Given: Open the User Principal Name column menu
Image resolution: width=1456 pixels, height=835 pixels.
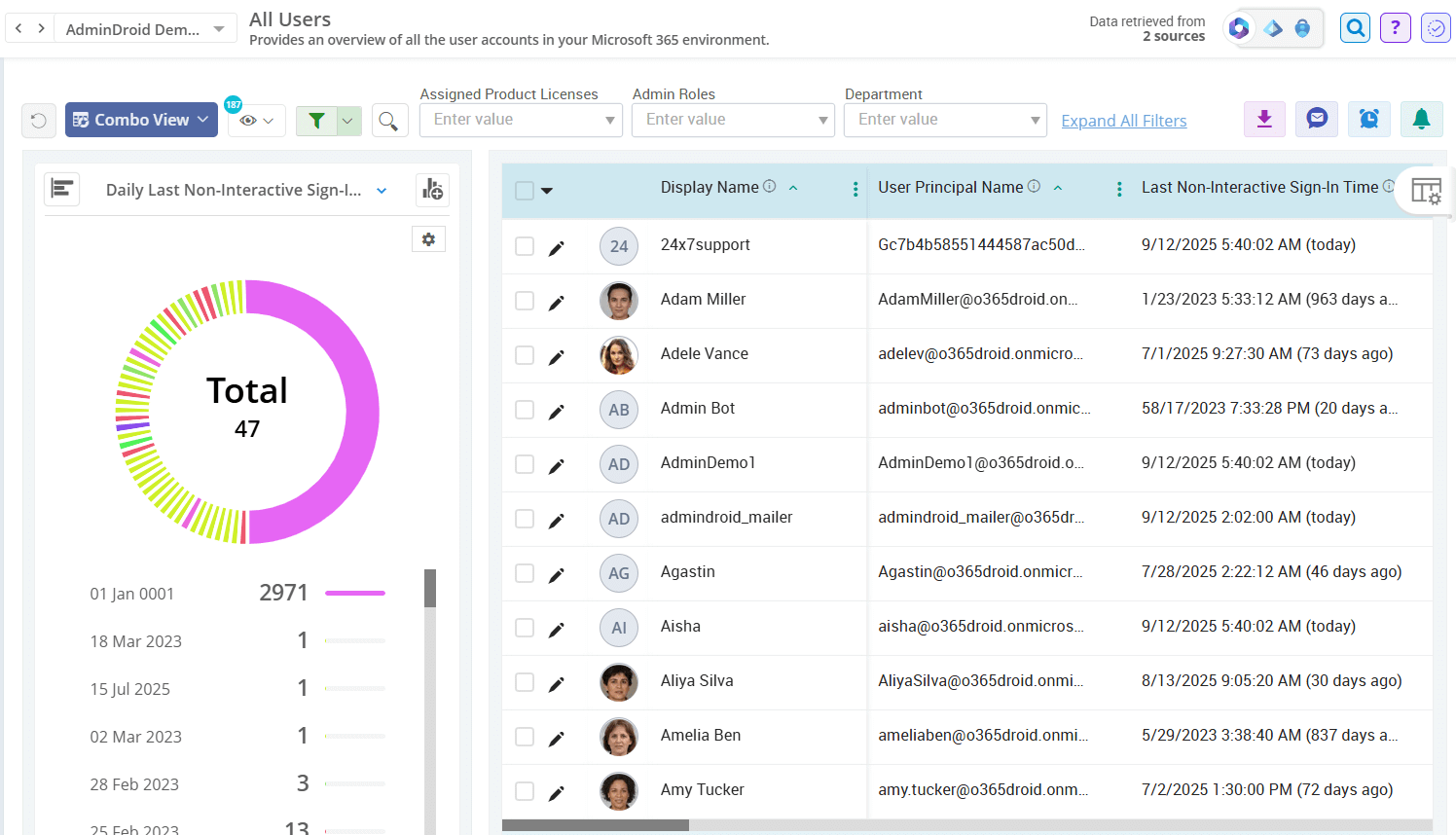Looking at the screenshot, I should pos(1117,189).
